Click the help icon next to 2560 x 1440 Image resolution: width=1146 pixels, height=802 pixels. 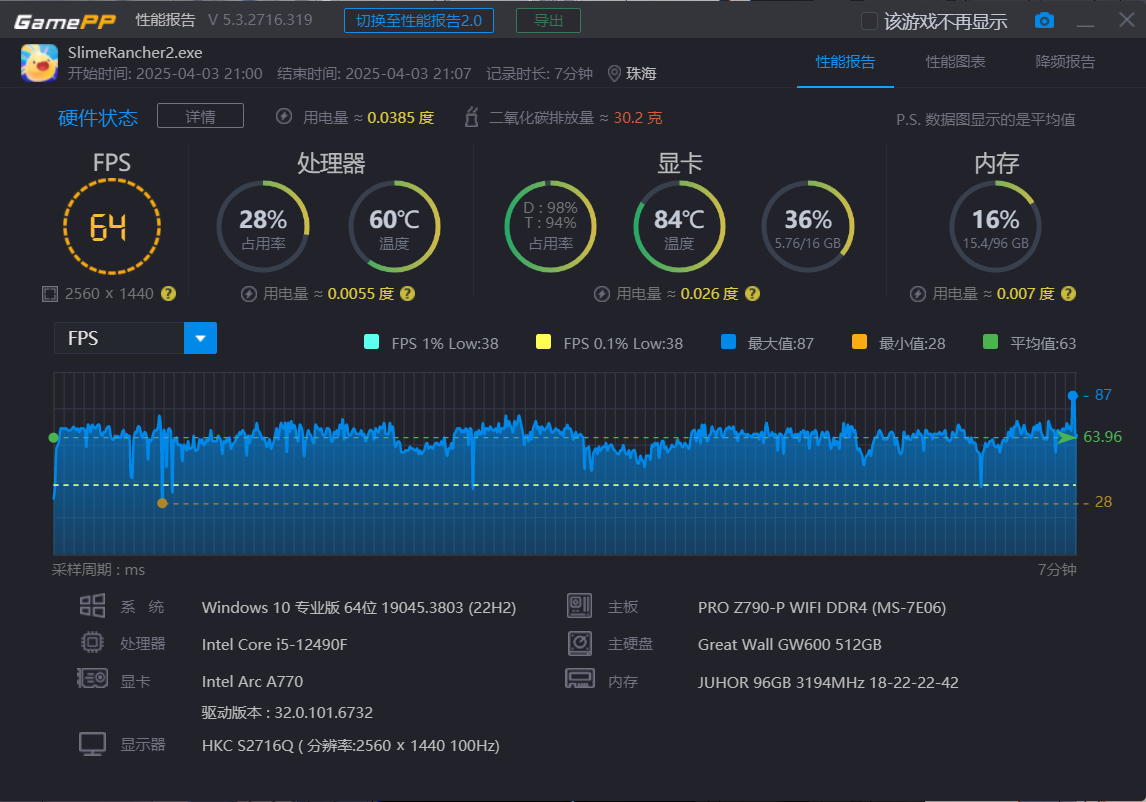[168, 294]
